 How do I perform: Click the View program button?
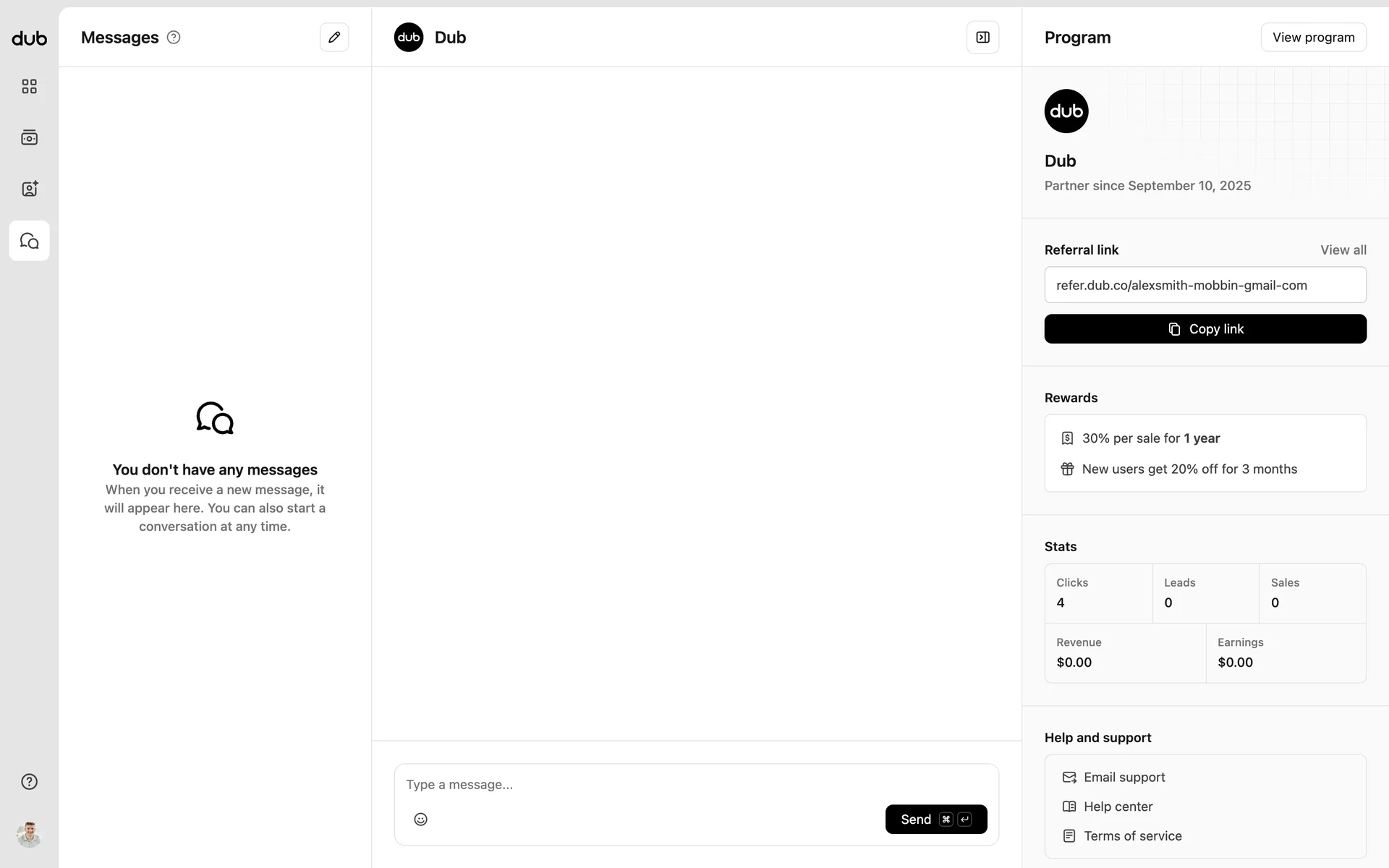click(1313, 38)
